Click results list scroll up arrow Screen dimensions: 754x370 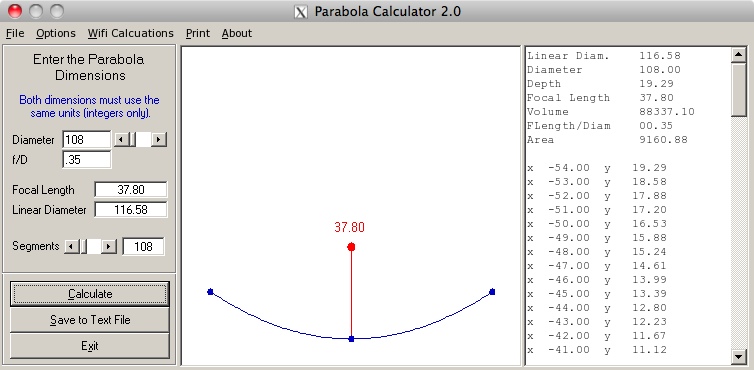click(738, 55)
